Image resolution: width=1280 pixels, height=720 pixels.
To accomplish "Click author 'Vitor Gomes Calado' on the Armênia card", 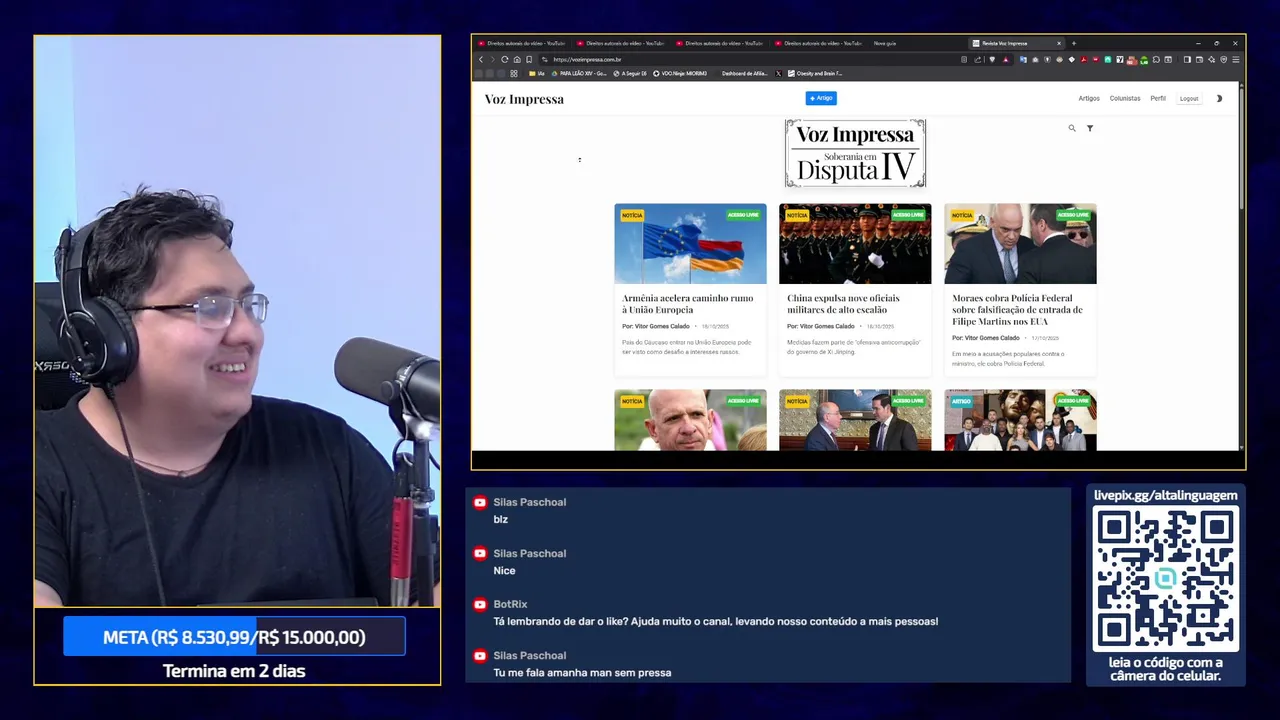I will click(662, 326).
